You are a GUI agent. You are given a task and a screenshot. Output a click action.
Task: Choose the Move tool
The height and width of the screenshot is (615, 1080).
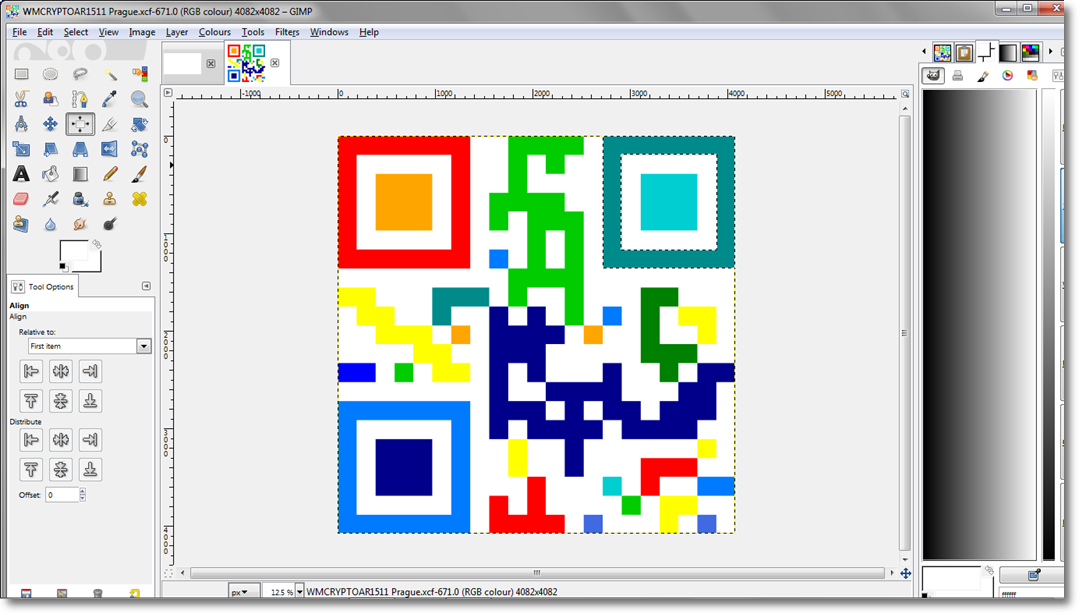pos(50,124)
